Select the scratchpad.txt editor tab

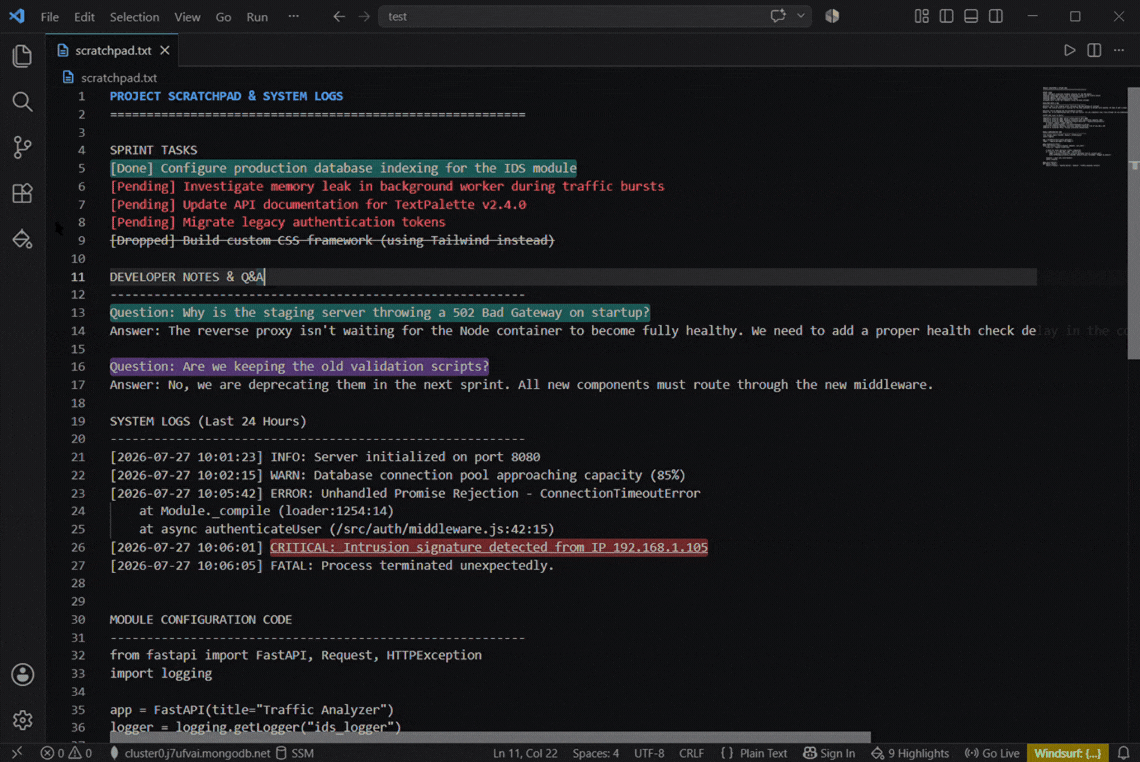(x=113, y=50)
